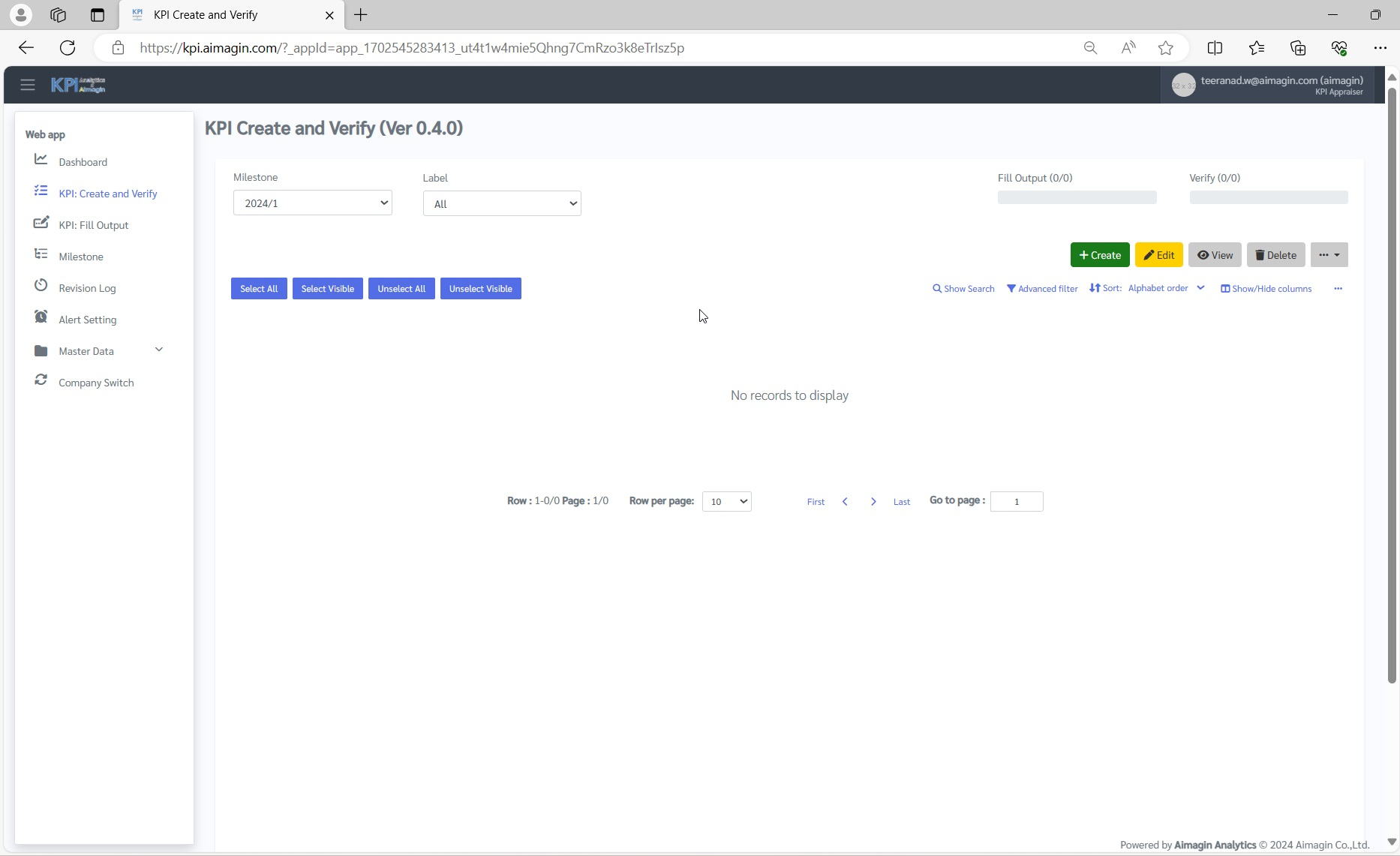
Task: Click the Alert Setting alarm icon
Action: tap(41, 317)
